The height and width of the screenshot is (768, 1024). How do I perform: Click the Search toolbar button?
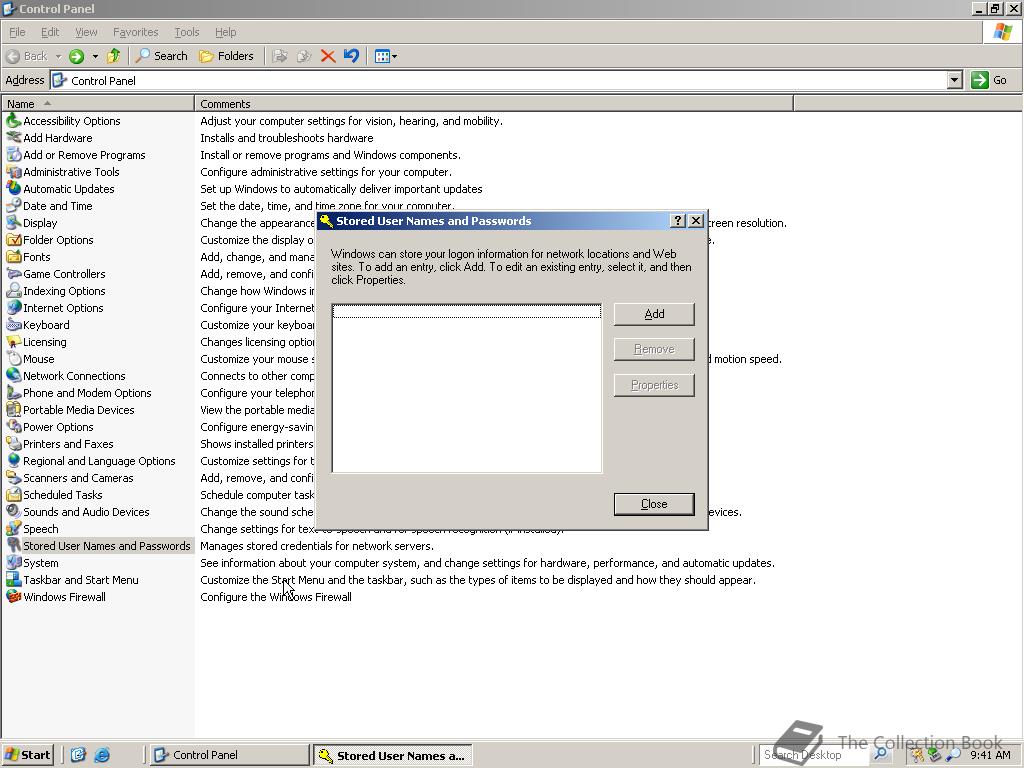click(x=161, y=56)
